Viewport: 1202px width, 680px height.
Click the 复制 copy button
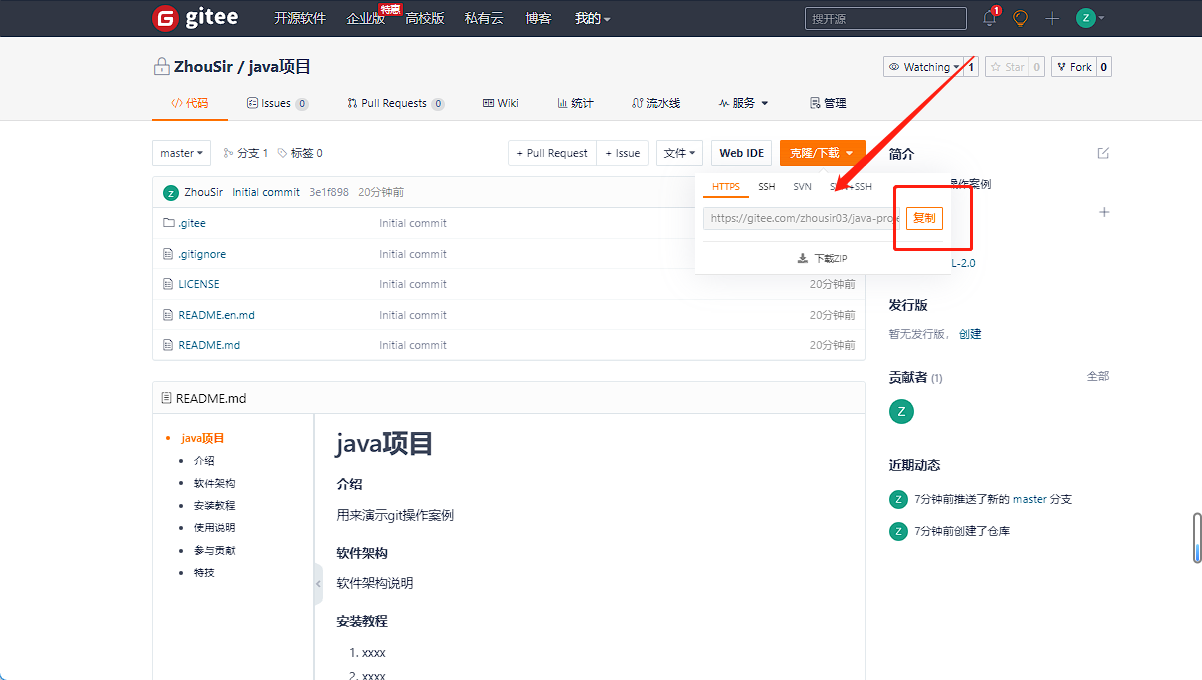[924, 218]
